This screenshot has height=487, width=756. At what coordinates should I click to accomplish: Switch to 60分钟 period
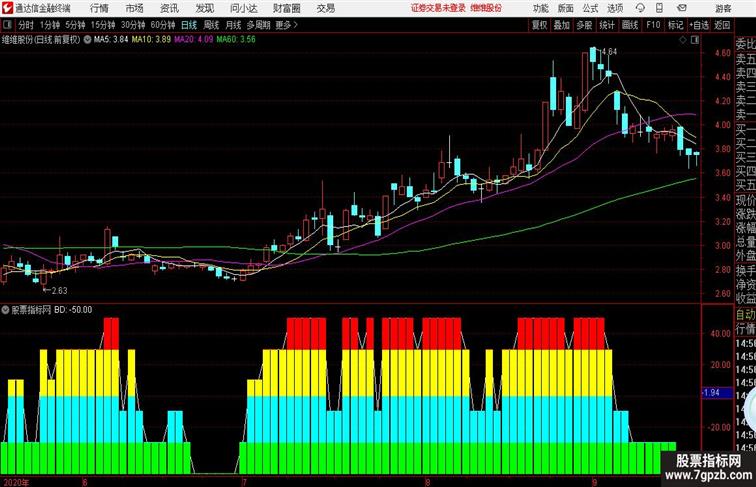162,25
